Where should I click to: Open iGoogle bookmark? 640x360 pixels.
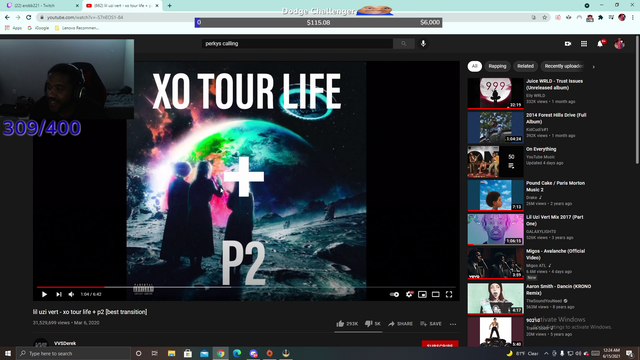click(38, 28)
